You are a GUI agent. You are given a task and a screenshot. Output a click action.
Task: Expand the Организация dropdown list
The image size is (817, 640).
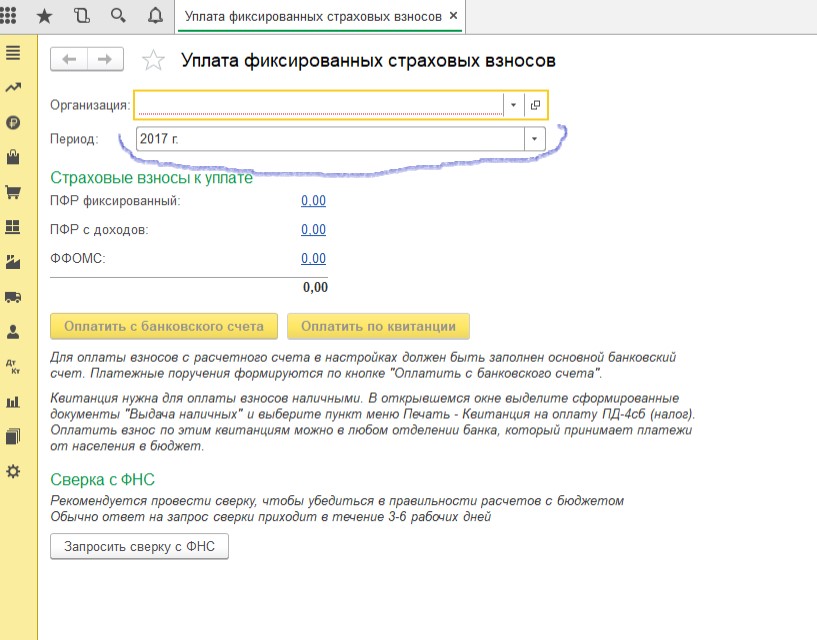(x=513, y=105)
